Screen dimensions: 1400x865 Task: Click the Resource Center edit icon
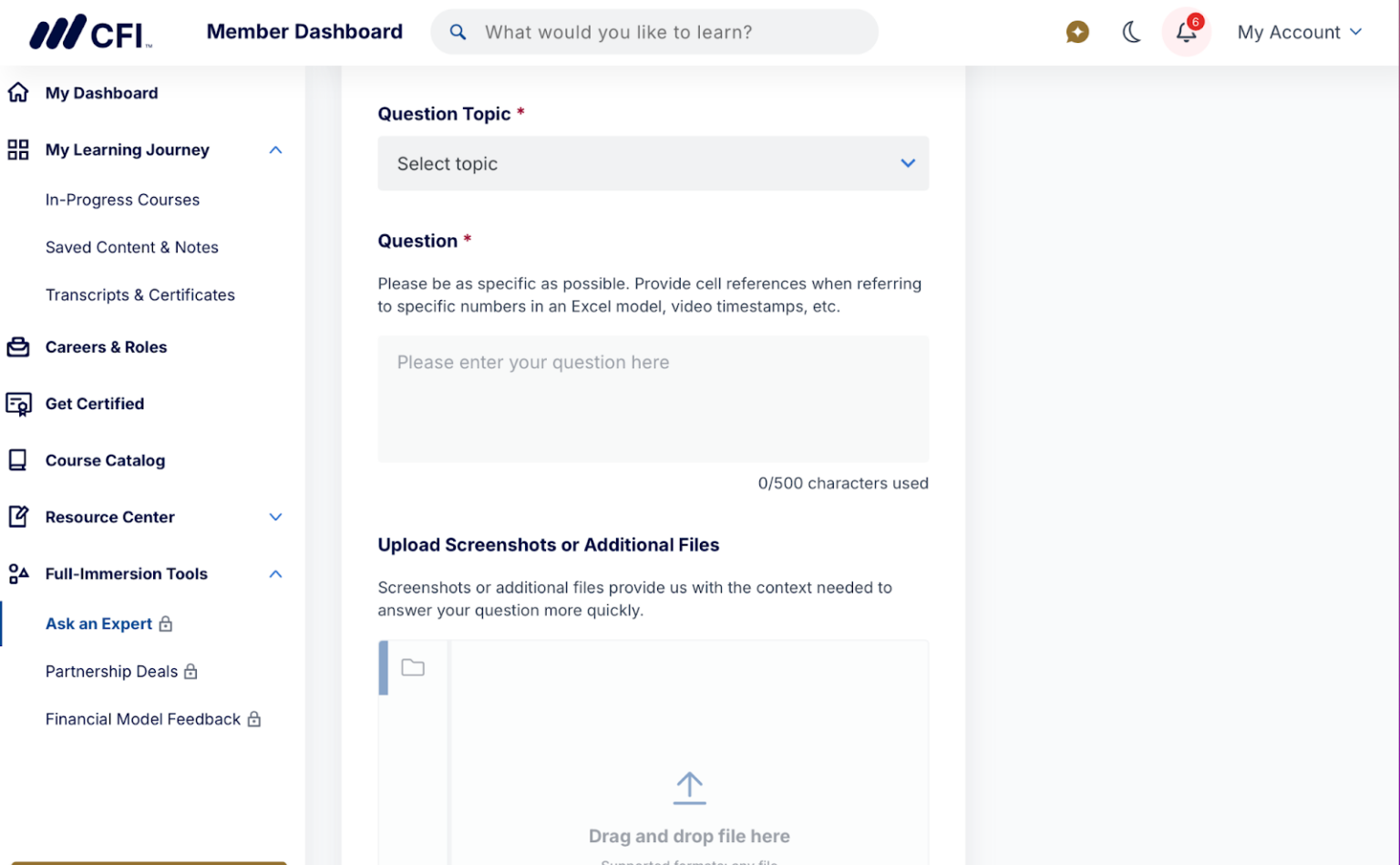18,517
